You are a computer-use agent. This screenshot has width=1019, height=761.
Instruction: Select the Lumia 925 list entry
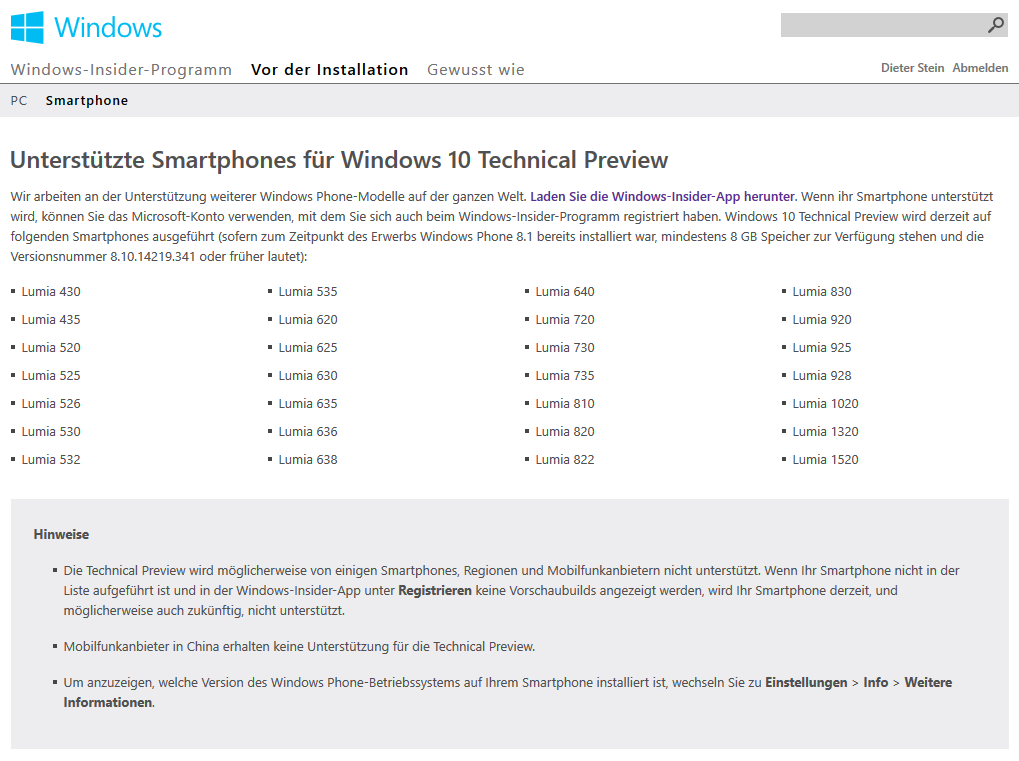(x=821, y=348)
